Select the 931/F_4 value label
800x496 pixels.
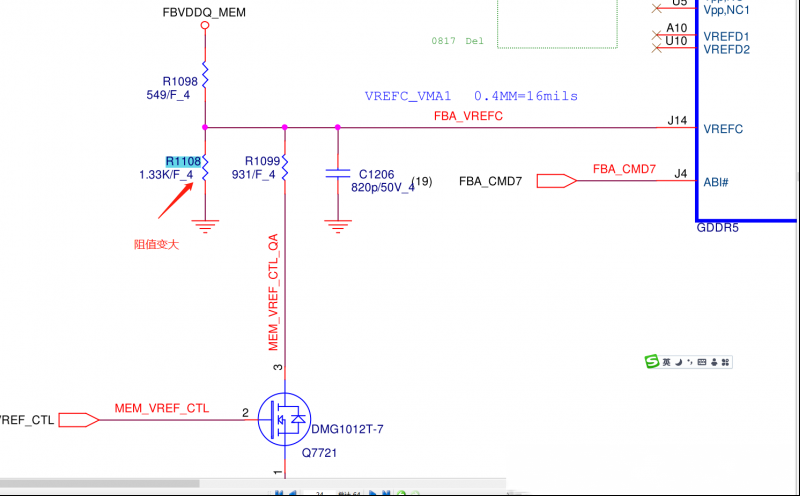click(253, 175)
